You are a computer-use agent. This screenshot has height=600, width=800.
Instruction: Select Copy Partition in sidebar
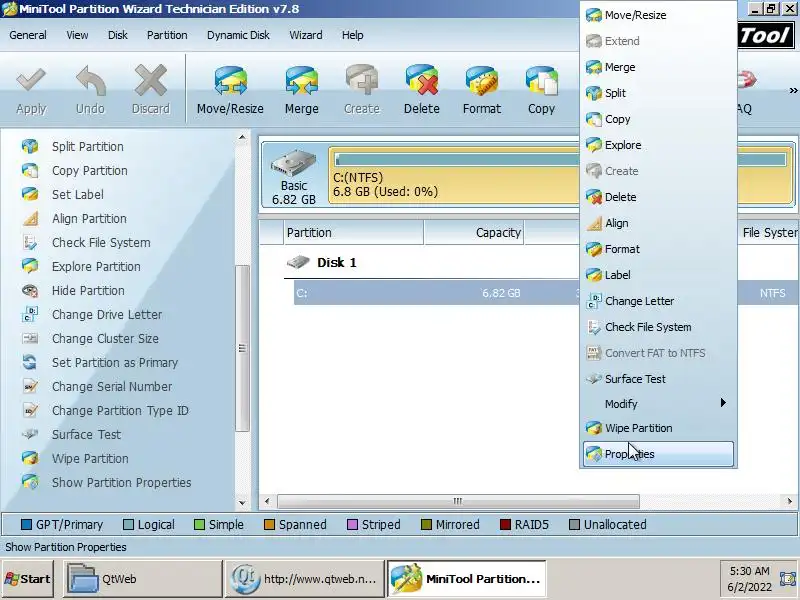[x=90, y=170]
